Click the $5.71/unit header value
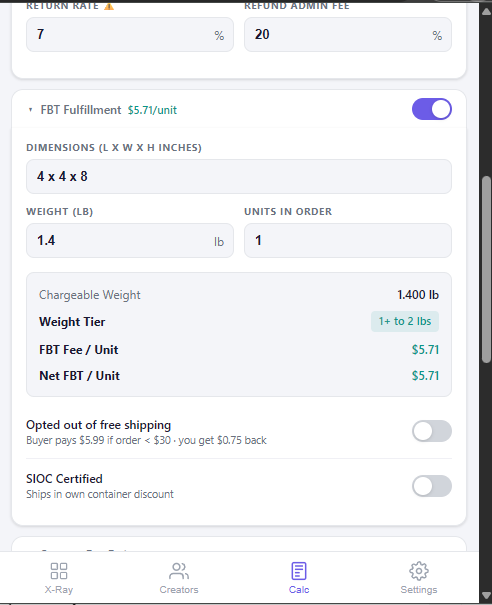 152,110
